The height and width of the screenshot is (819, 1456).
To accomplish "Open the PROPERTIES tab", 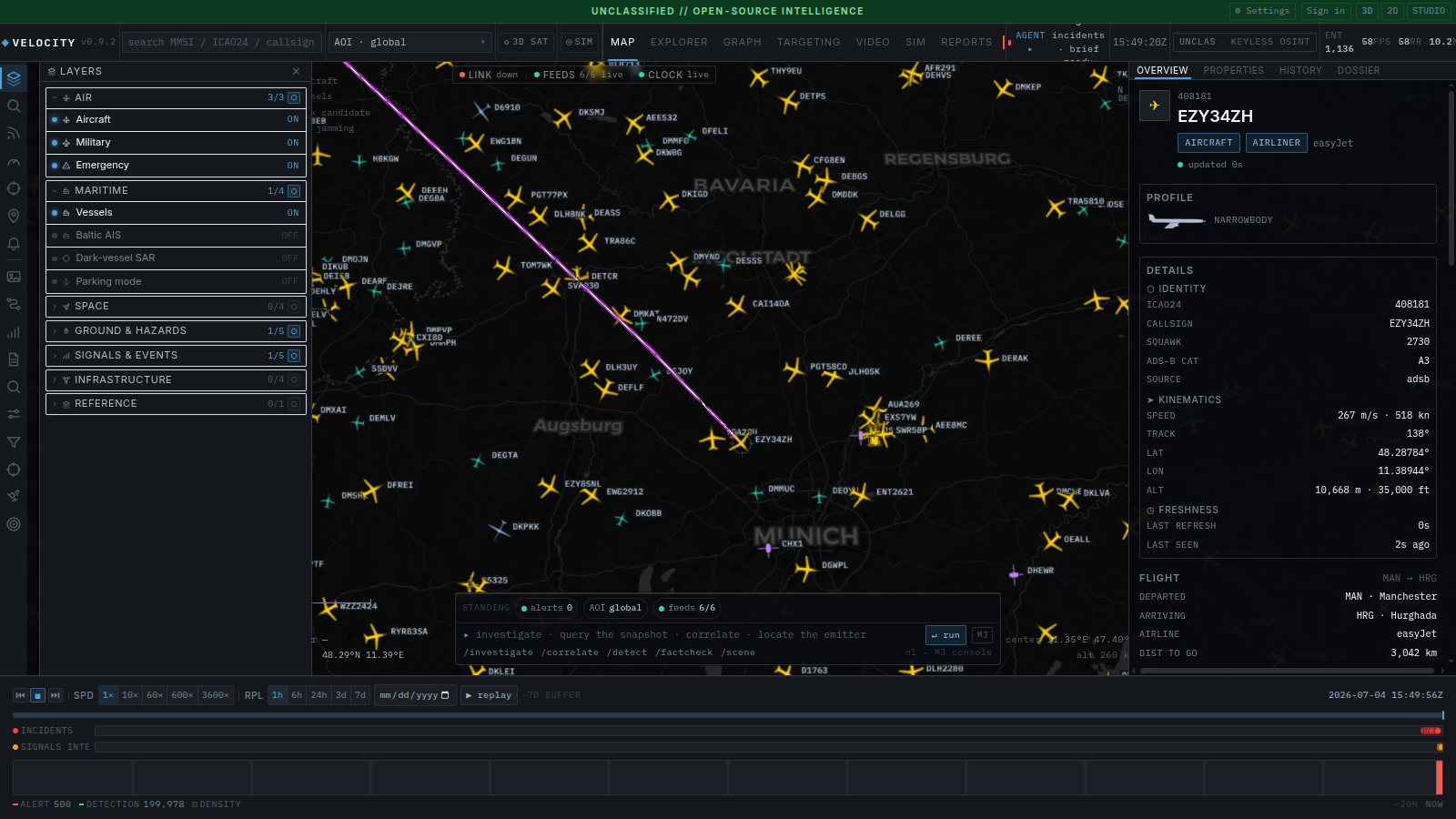I will click(1233, 70).
